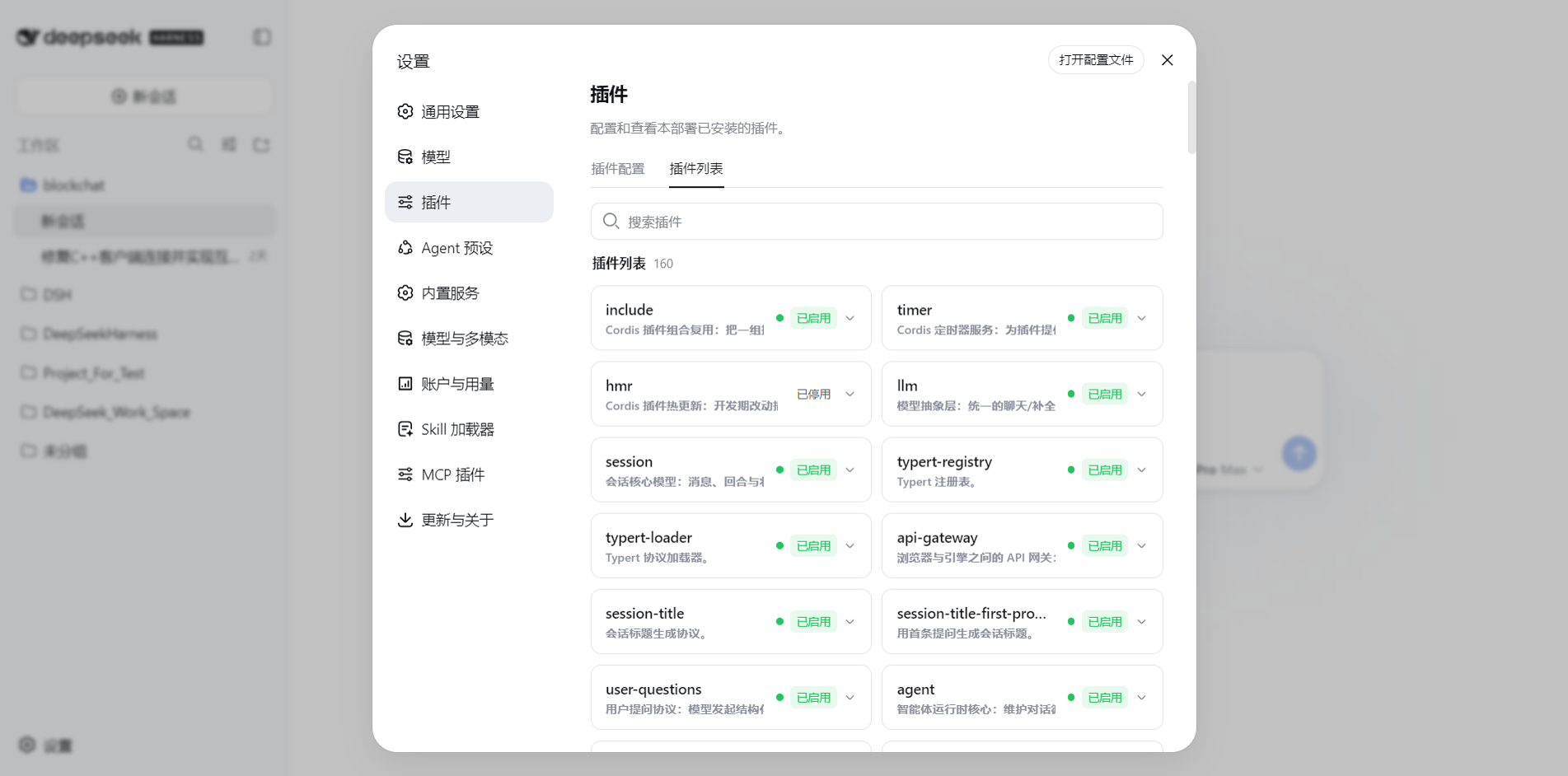The height and width of the screenshot is (776, 1568).
Task: Click the 内置服务 gear icon
Action: tap(405, 293)
